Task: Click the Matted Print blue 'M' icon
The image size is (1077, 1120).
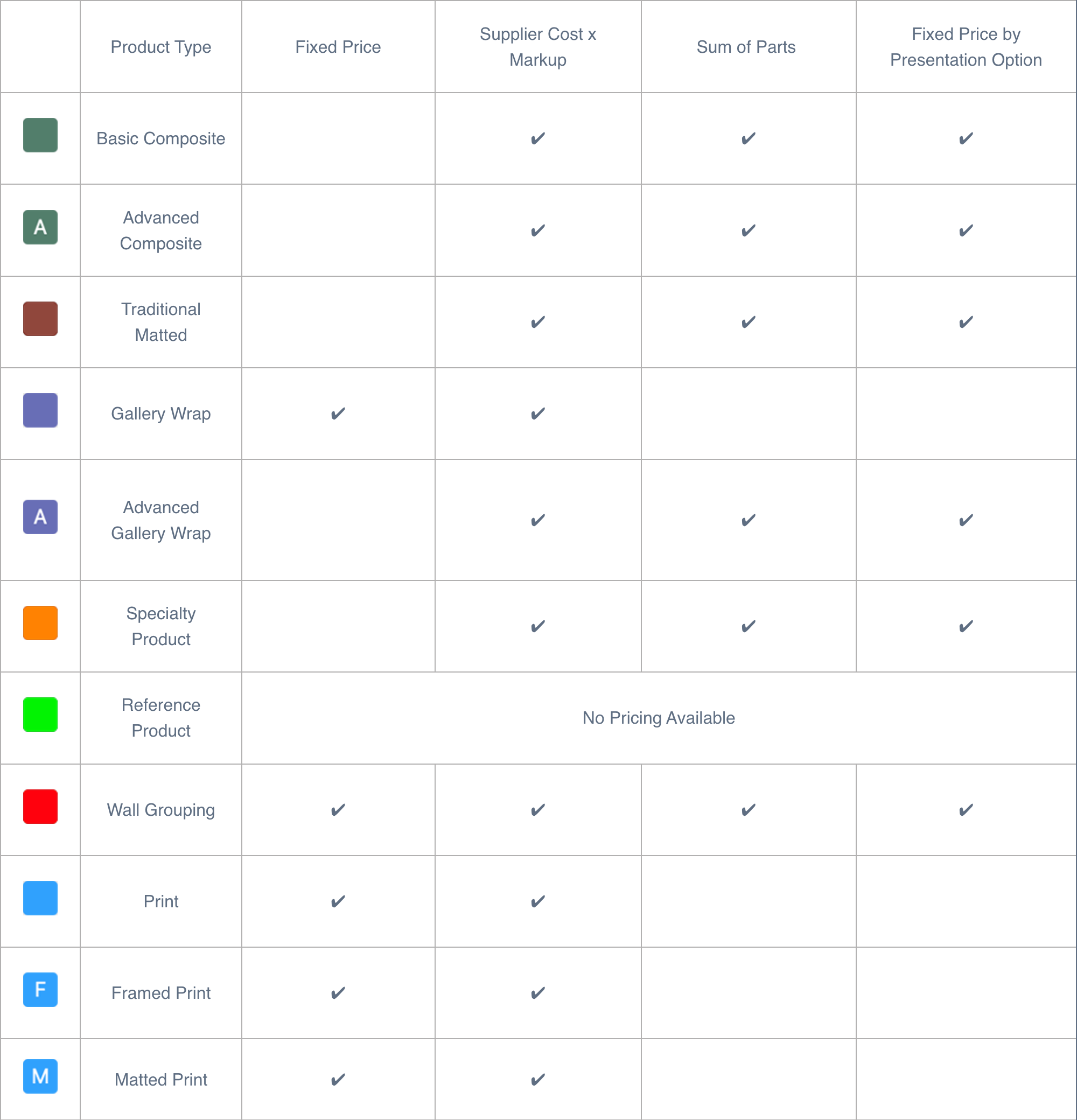Action: (x=40, y=1076)
